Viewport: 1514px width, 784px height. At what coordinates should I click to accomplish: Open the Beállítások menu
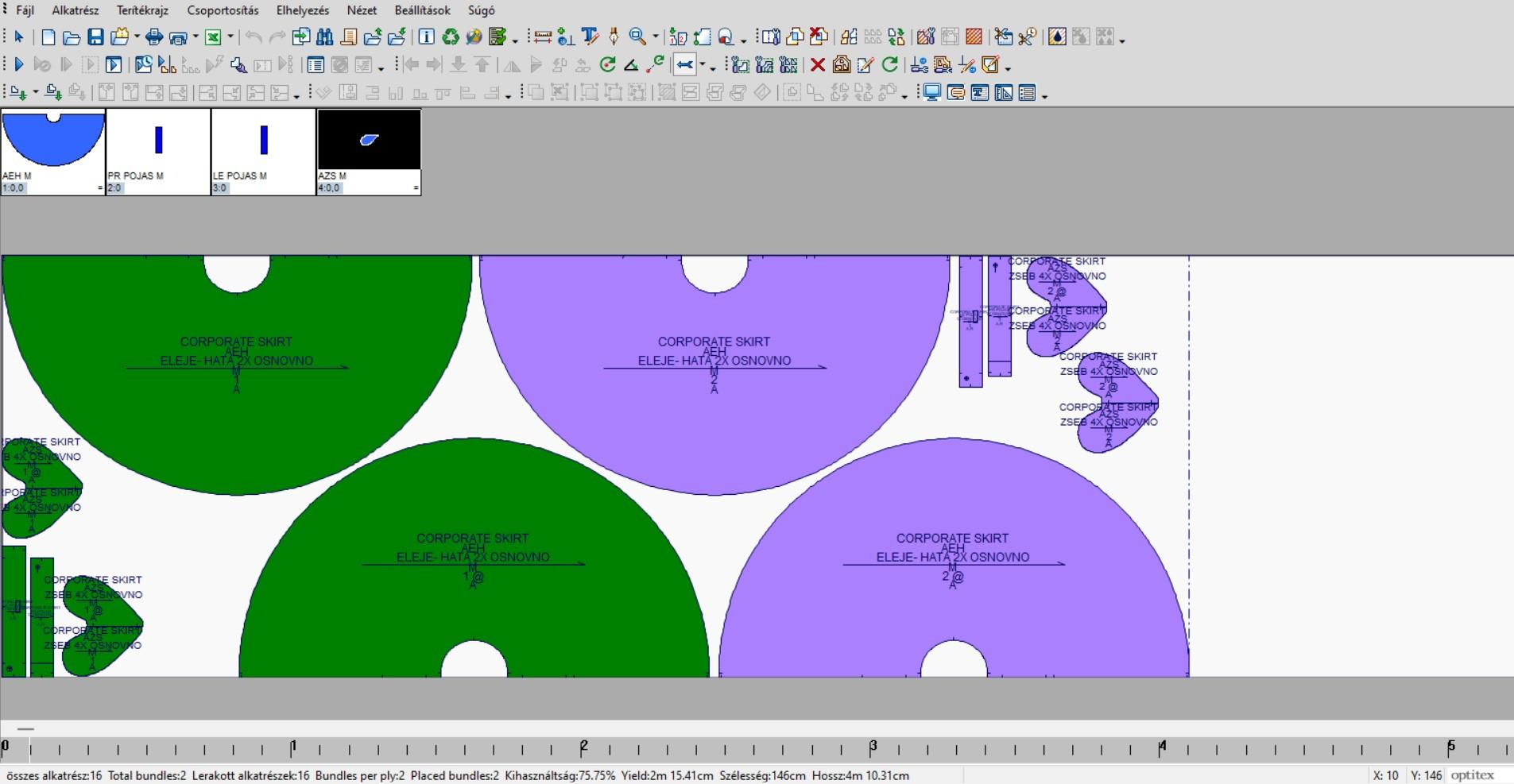[x=422, y=10]
